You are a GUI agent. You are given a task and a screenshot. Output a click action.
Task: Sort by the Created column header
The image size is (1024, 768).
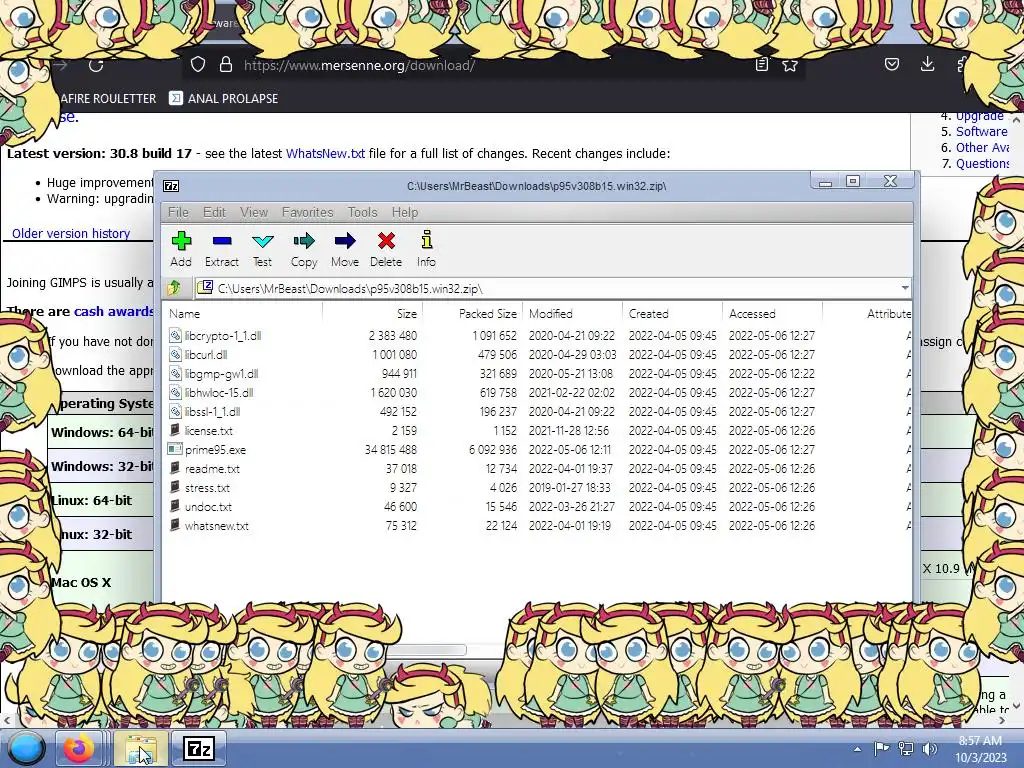coord(673,313)
